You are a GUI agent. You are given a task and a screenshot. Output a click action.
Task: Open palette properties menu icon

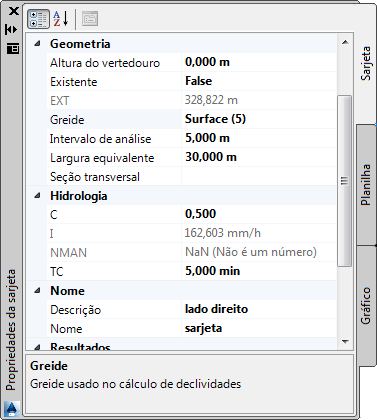pos(13,48)
